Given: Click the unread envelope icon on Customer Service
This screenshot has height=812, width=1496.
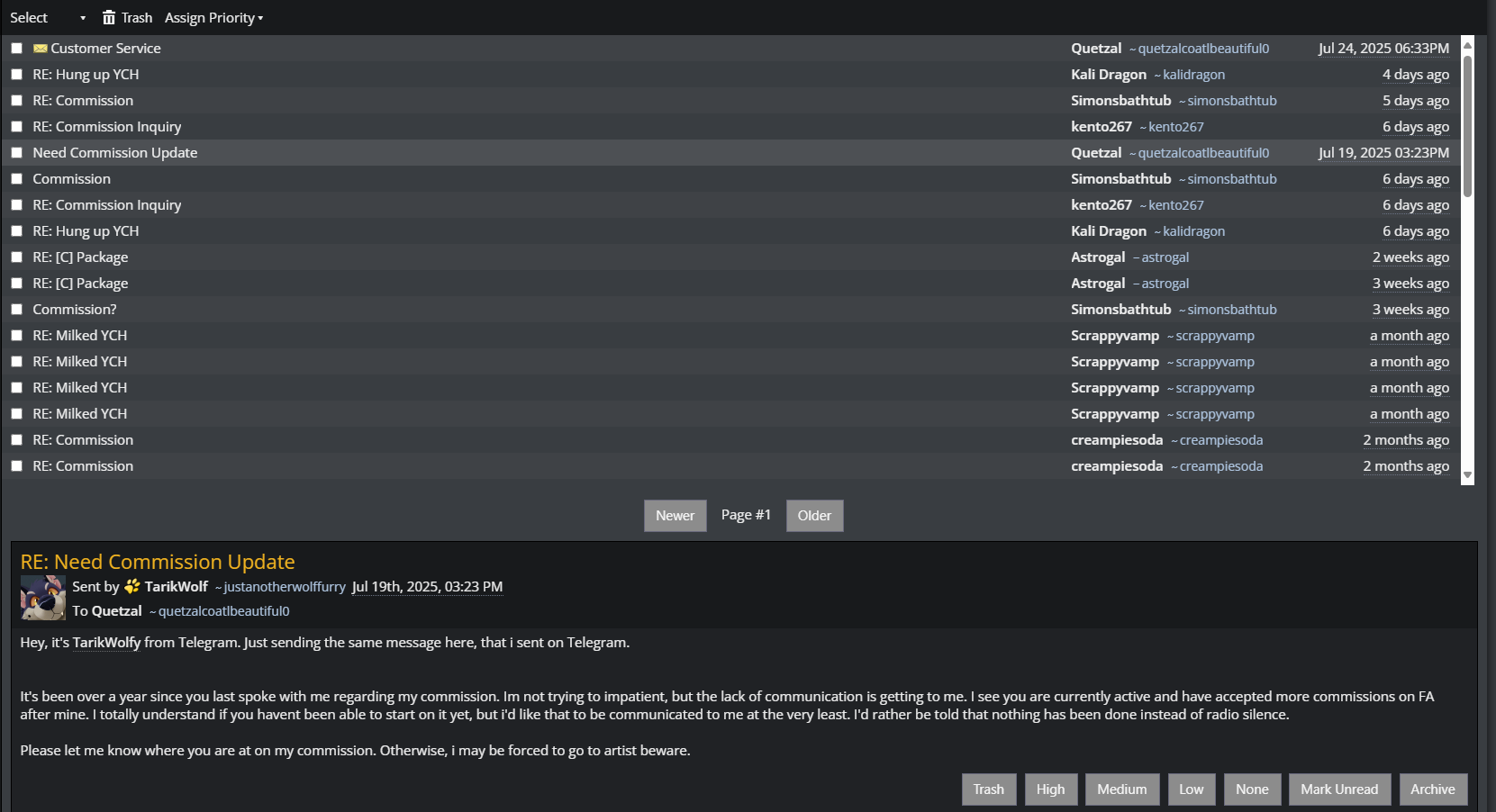Looking at the screenshot, I should pyautogui.click(x=40, y=49).
